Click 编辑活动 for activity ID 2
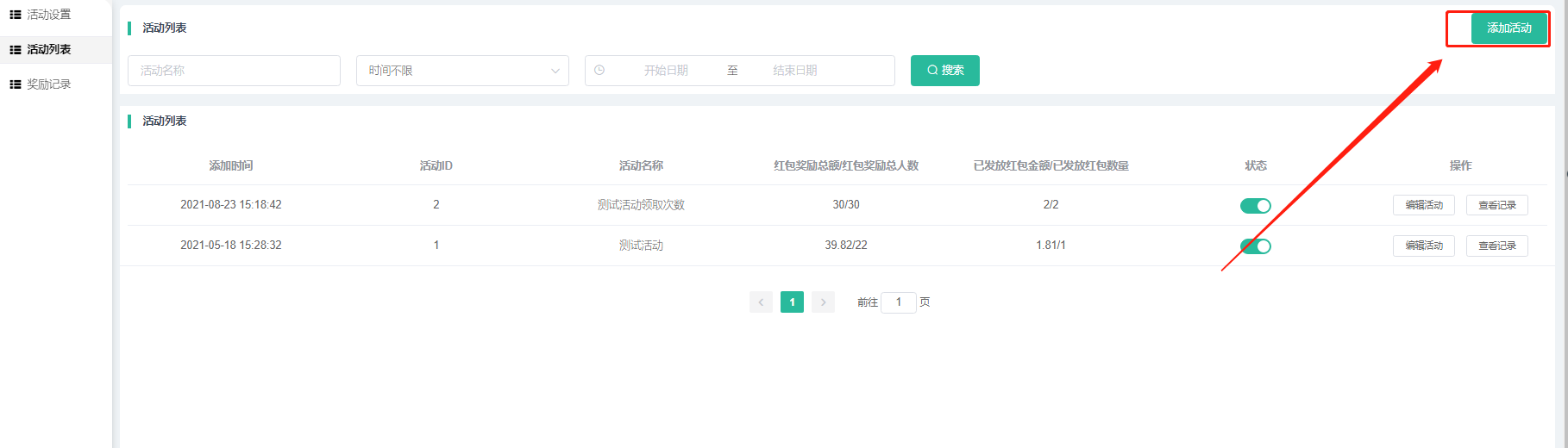Screen dimensions: 1568x448 [x=1423, y=205]
